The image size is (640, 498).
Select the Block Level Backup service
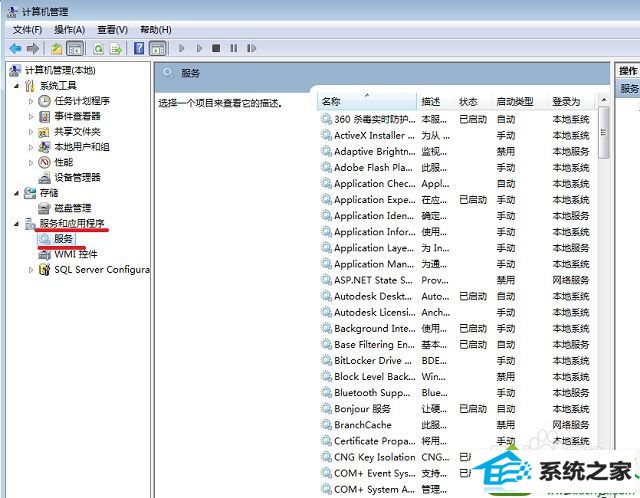(x=456, y=376)
